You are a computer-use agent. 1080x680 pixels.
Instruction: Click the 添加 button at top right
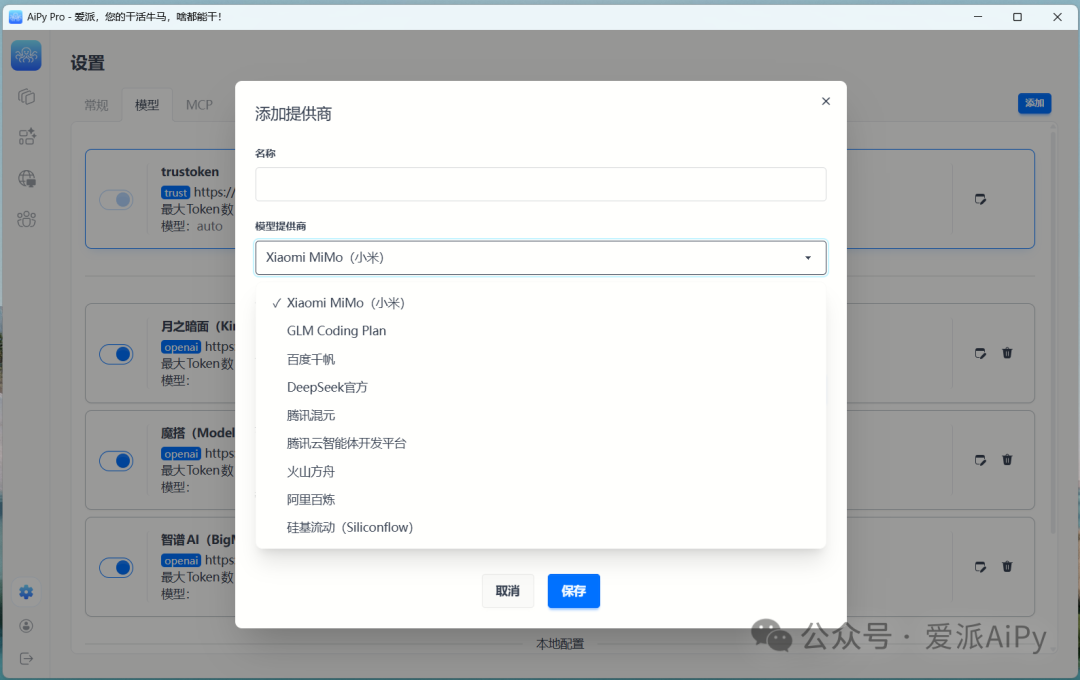pyautogui.click(x=1035, y=103)
